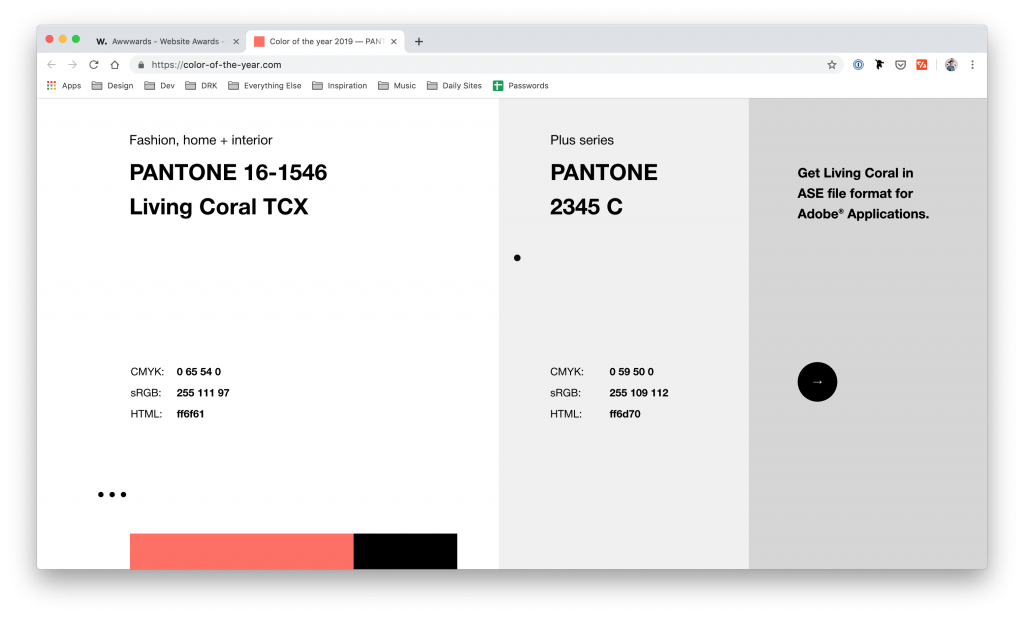Click the Get Living Coral ASE text
Viewport: 1024px width, 618px height.
863,193
